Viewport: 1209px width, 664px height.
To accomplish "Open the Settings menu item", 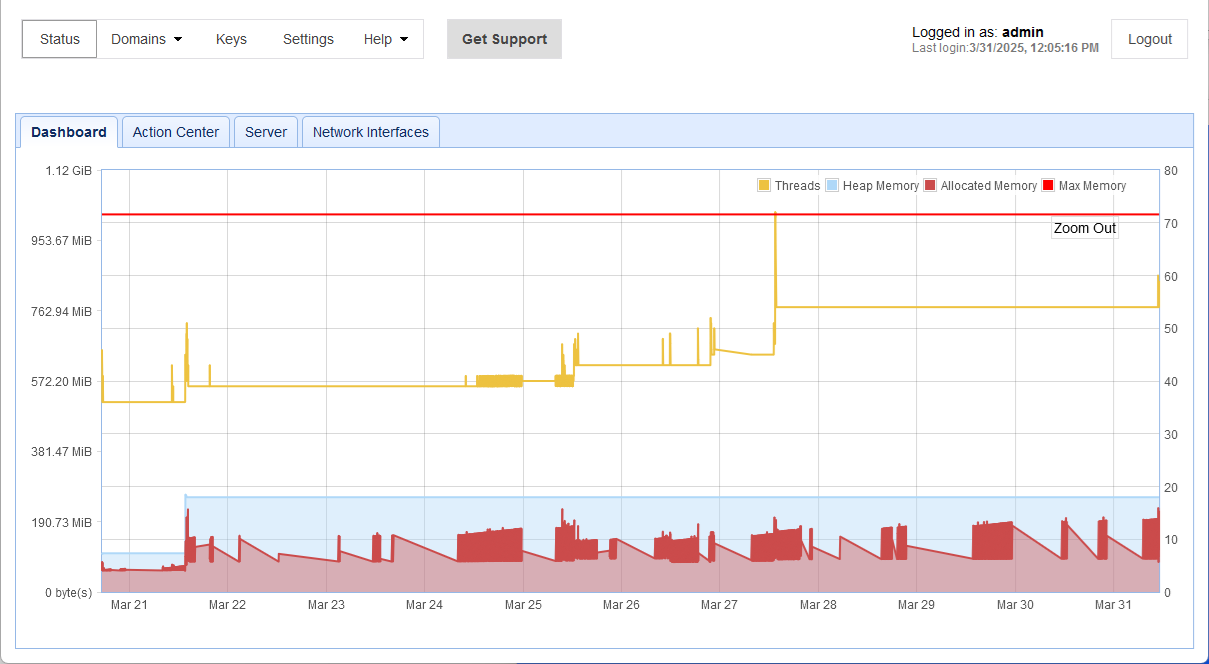I will (308, 39).
